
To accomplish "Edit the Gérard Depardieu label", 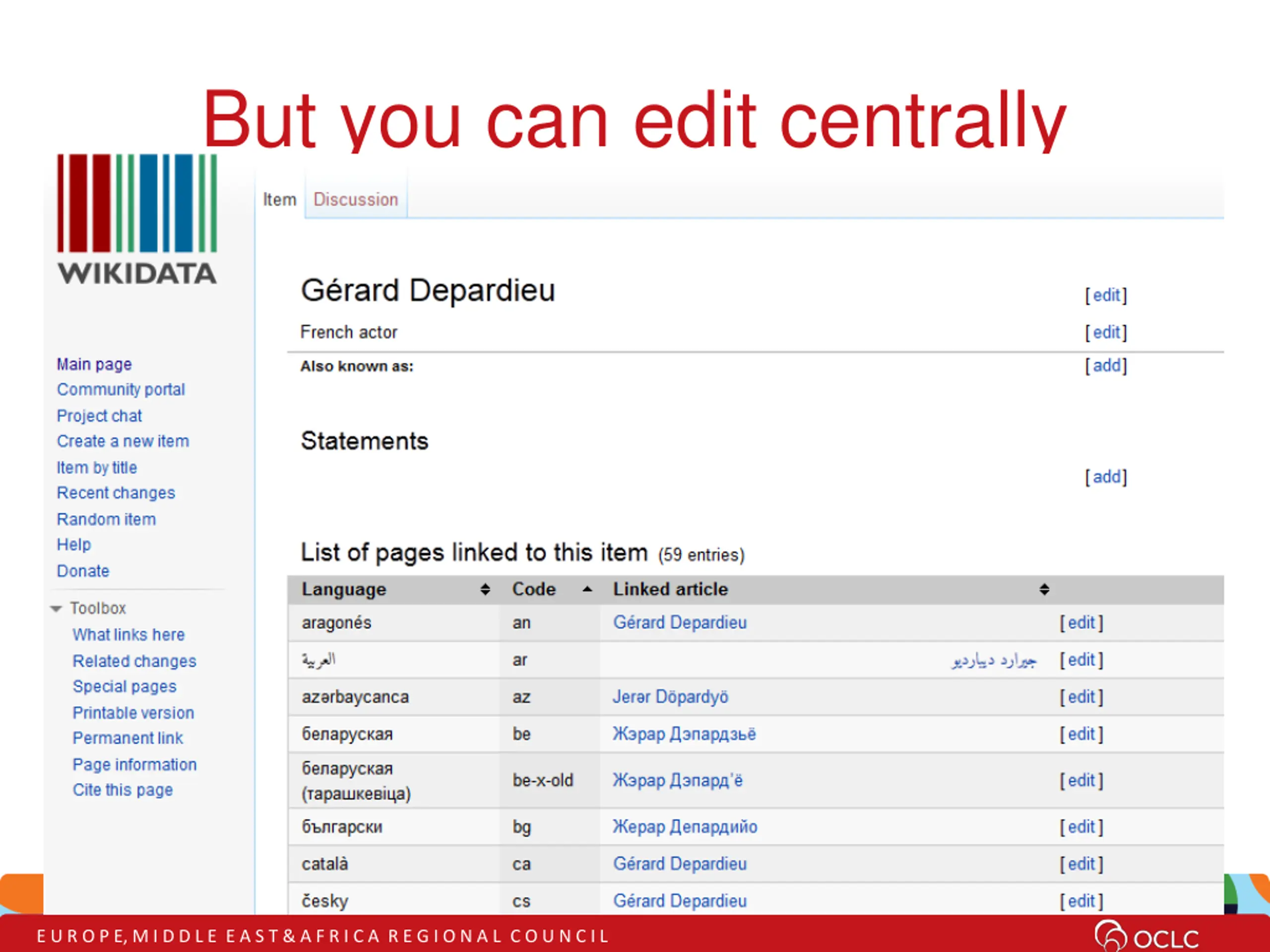I will point(1106,295).
